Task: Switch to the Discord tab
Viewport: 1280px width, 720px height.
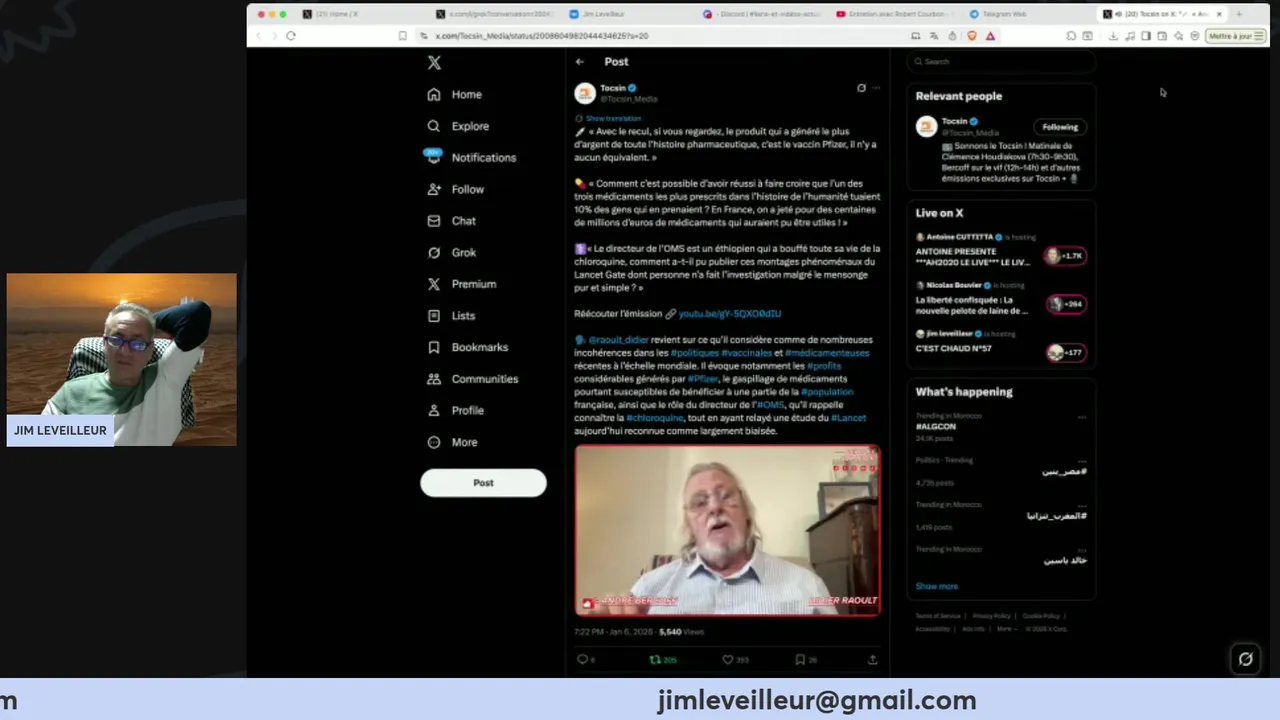Action: pos(761,14)
